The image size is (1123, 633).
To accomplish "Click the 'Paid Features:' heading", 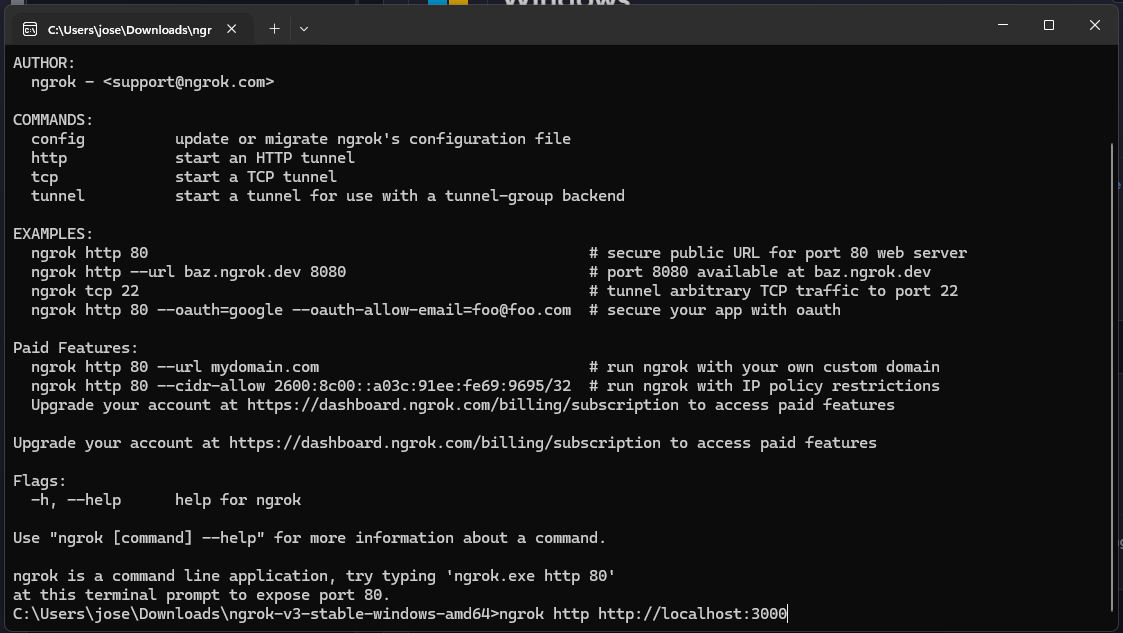I will tap(75, 348).
